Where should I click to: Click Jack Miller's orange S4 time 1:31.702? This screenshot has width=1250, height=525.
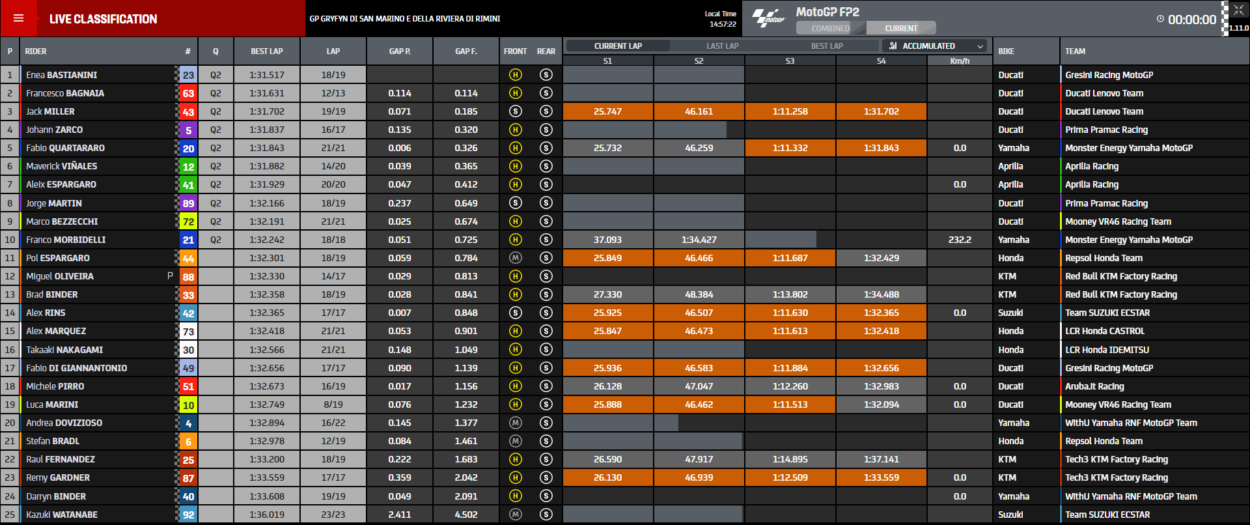pos(881,111)
